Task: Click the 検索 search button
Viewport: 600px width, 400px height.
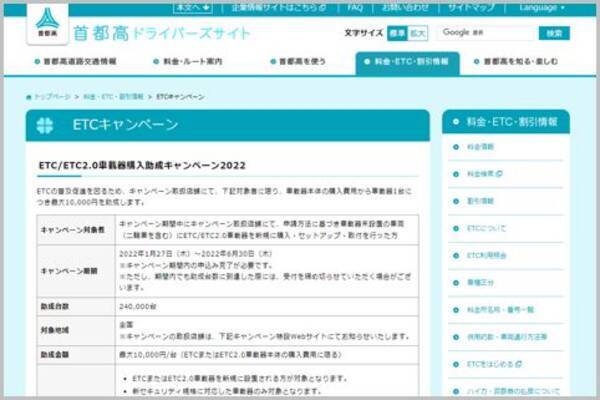Action: [x=554, y=33]
